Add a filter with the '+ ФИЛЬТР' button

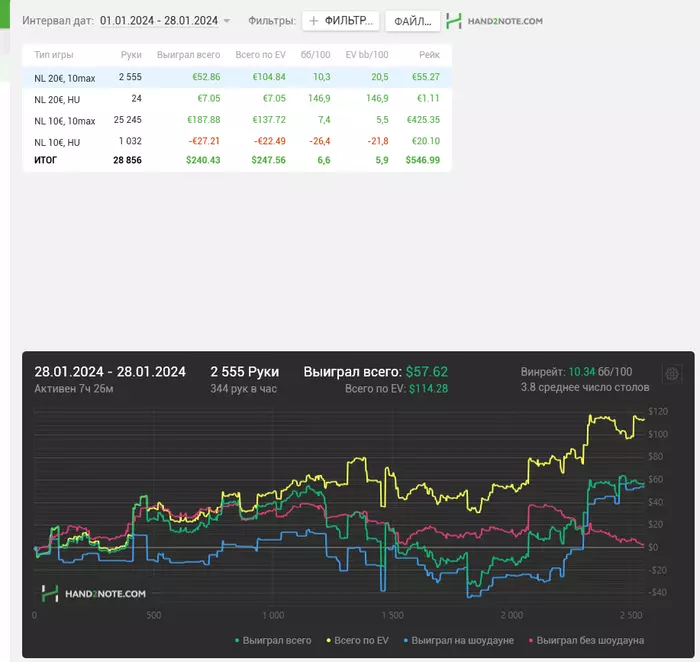[x=340, y=21]
